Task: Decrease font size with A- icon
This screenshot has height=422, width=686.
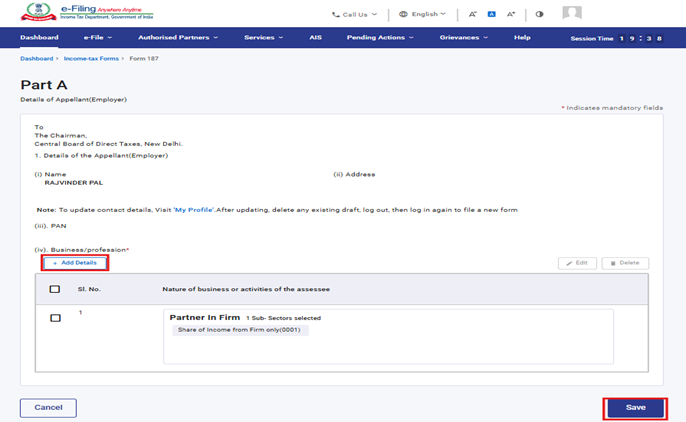Action: [x=472, y=15]
